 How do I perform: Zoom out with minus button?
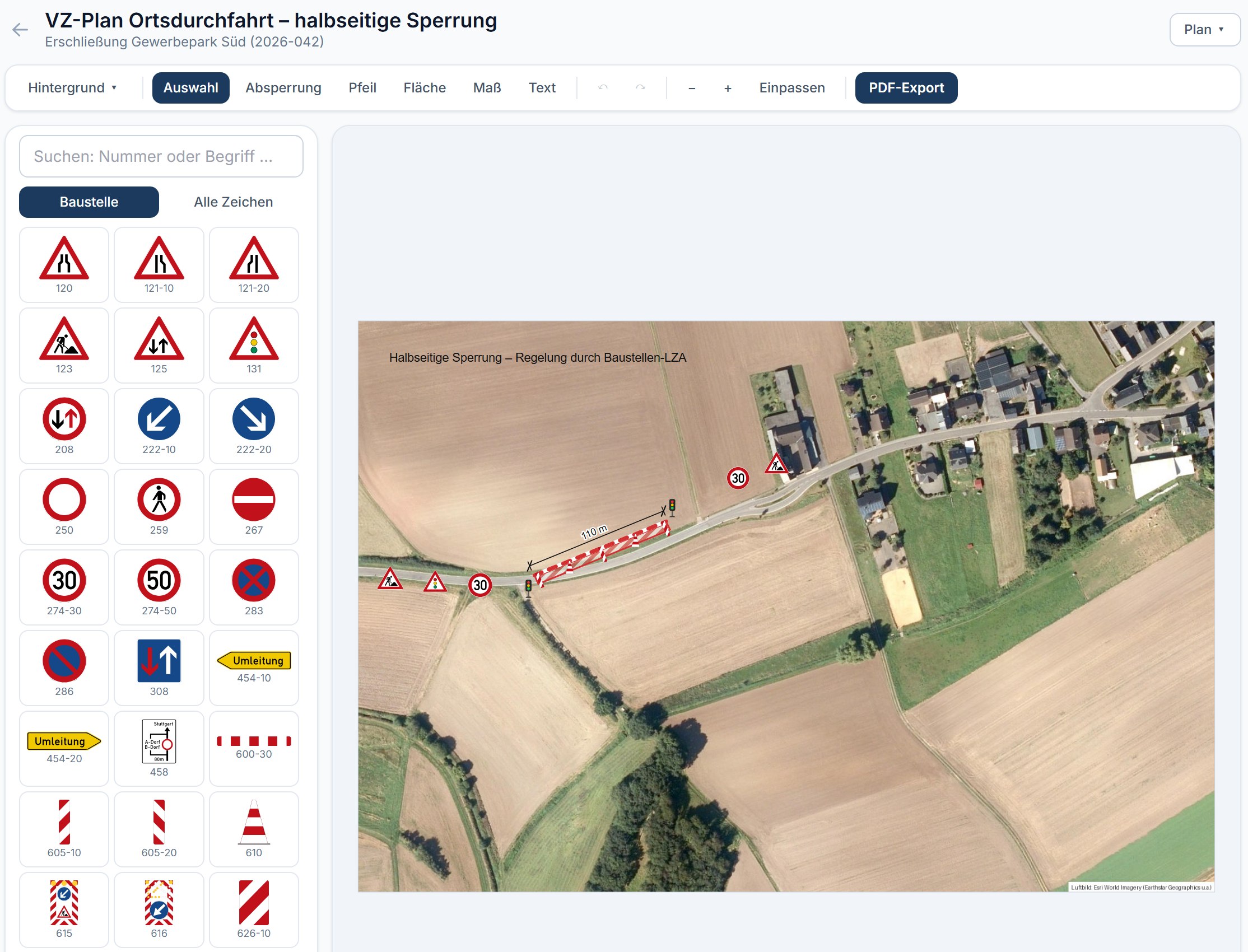tap(691, 88)
